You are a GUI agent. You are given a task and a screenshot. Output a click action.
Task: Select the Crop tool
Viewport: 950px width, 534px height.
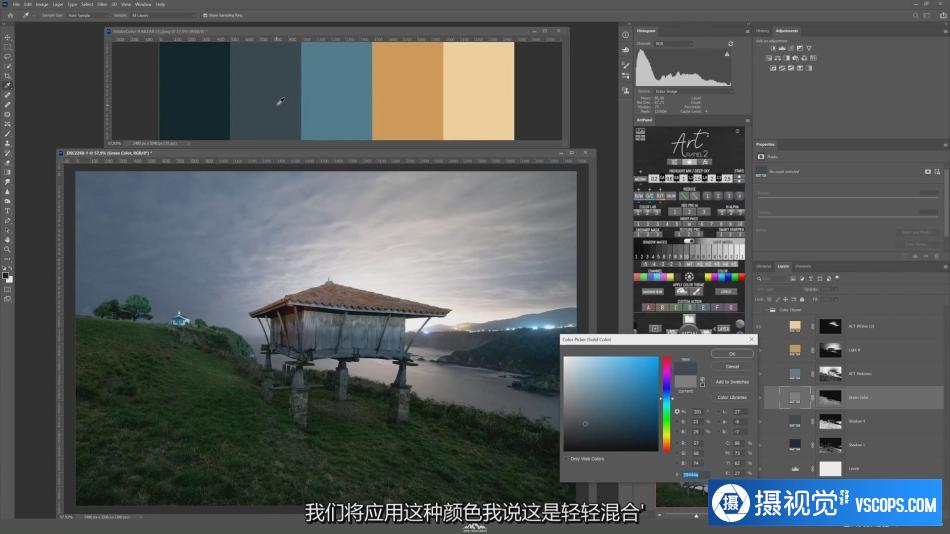(x=7, y=76)
